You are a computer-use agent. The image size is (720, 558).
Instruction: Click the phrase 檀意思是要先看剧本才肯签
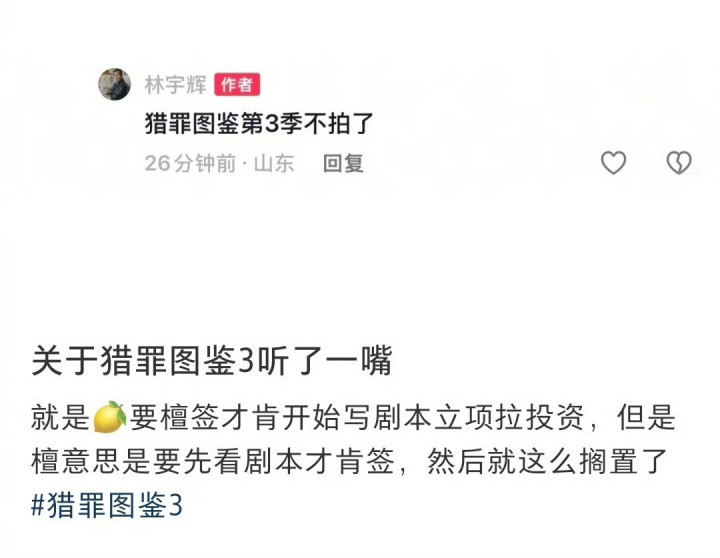tap(213, 462)
